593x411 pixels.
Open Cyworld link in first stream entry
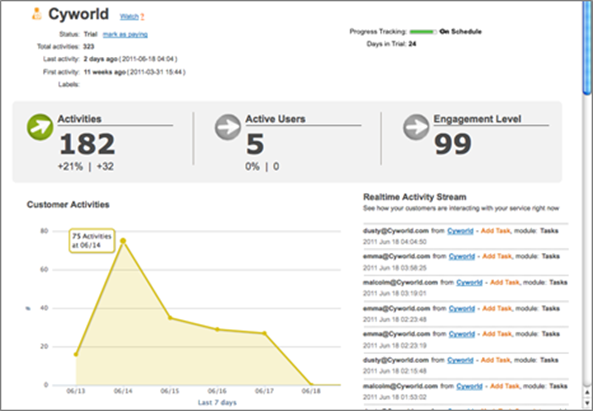[x=460, y=231]
